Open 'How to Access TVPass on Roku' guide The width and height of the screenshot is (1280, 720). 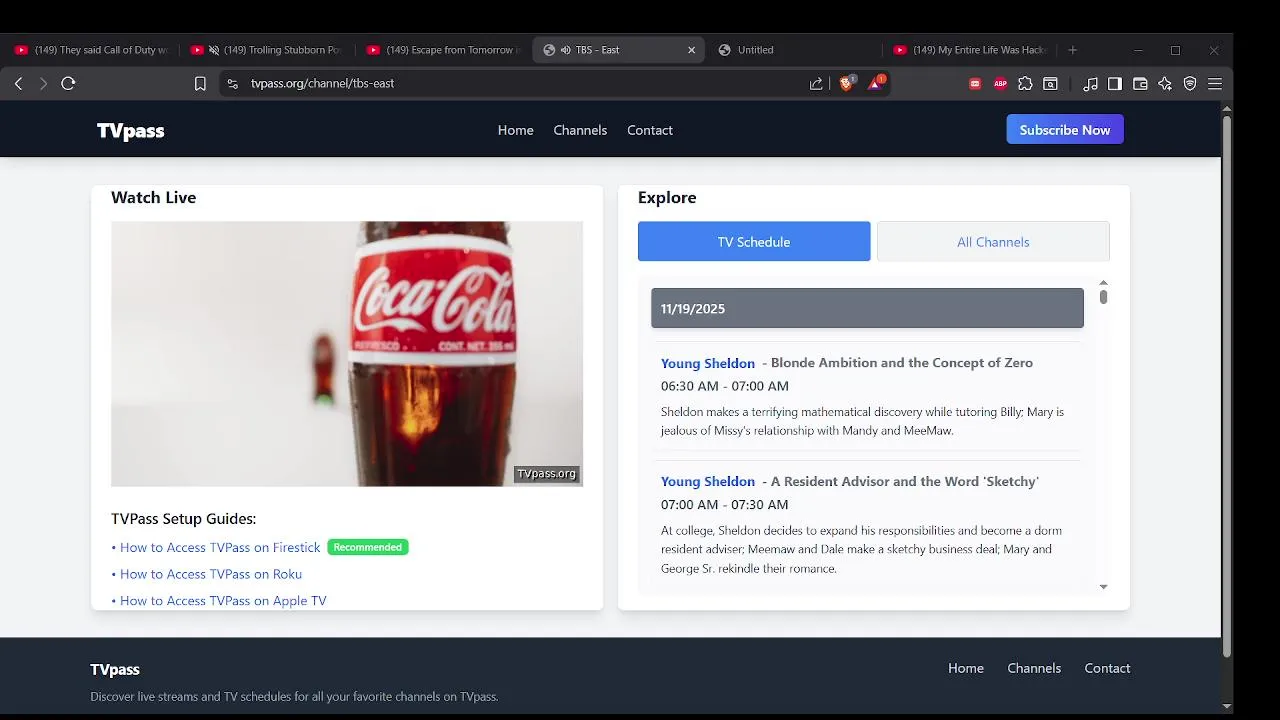pyautogui.click(x=211, y=574)
